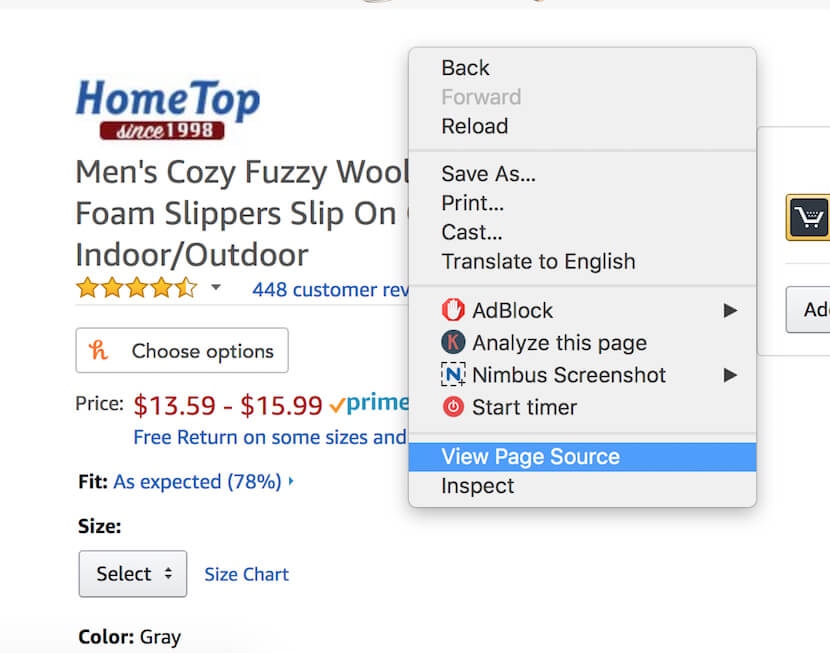Open the Size Chart link
Screen dimensions: 830x653
pyautogui.click(x=246, y=574)
